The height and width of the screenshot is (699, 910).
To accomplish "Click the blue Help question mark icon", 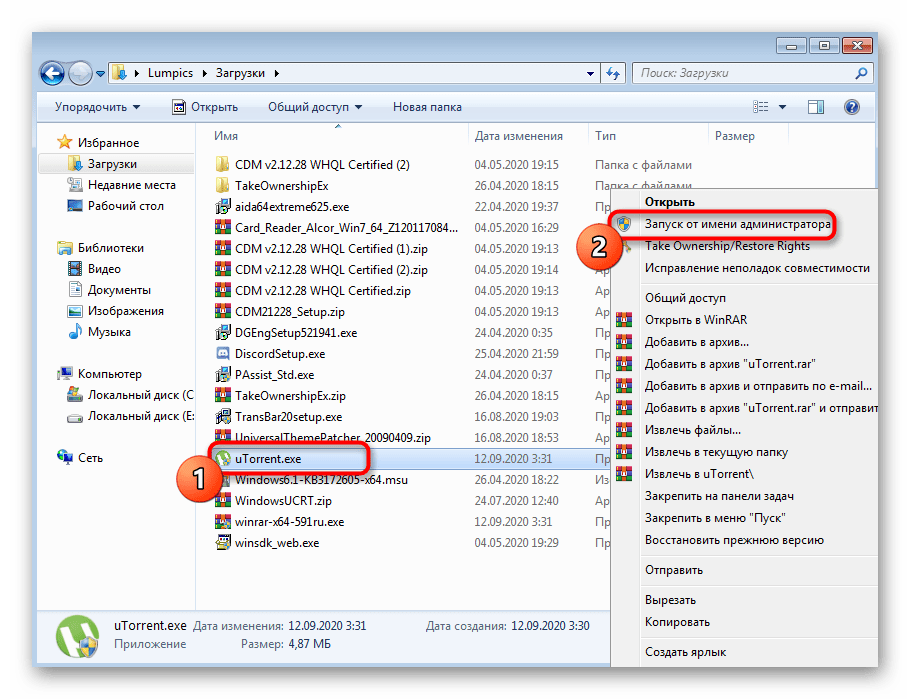I will click(x=852, y=107).
